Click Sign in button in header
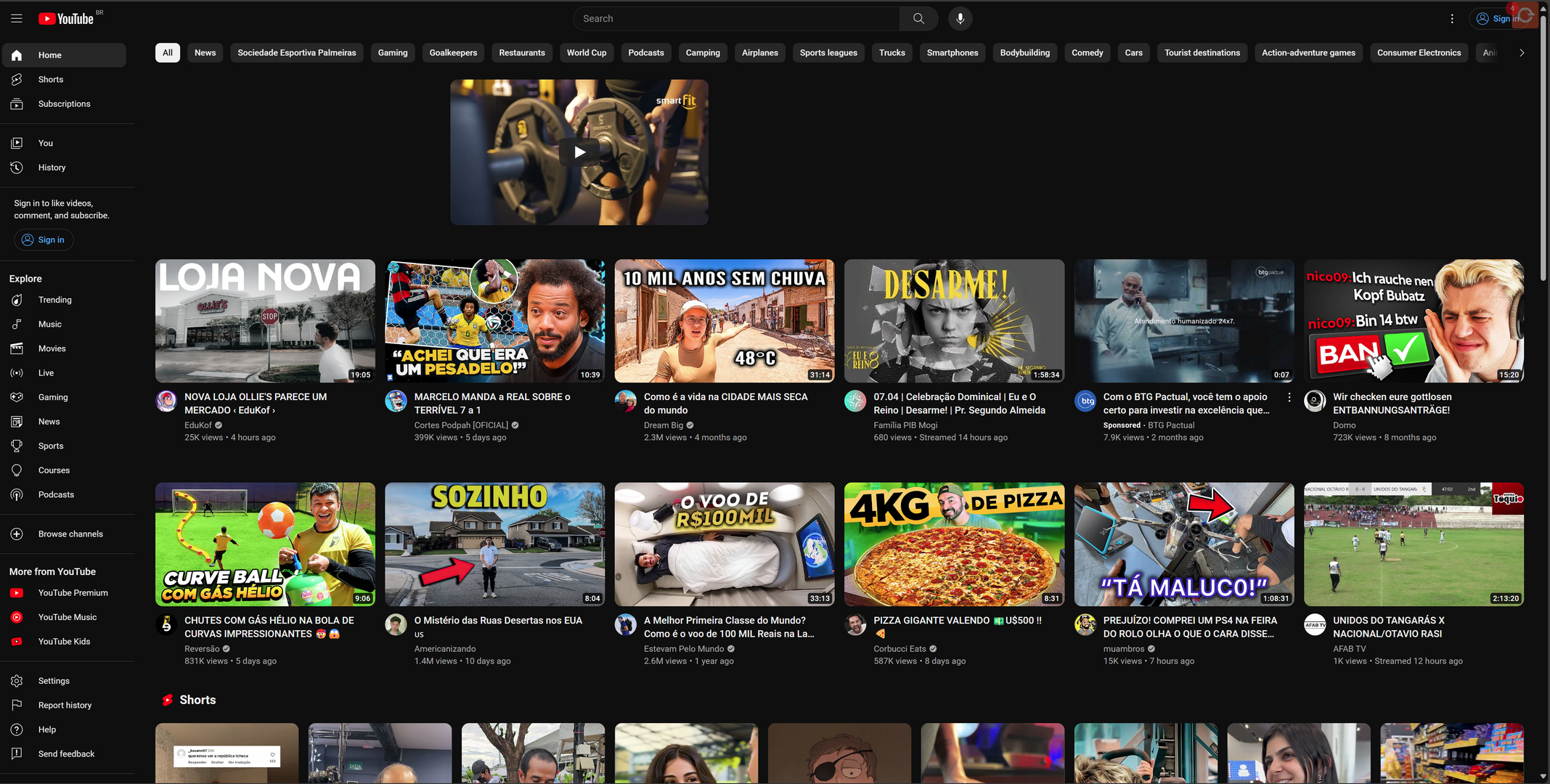The width and height of the screenshot is (1550, 784). tap(1498, 19)
